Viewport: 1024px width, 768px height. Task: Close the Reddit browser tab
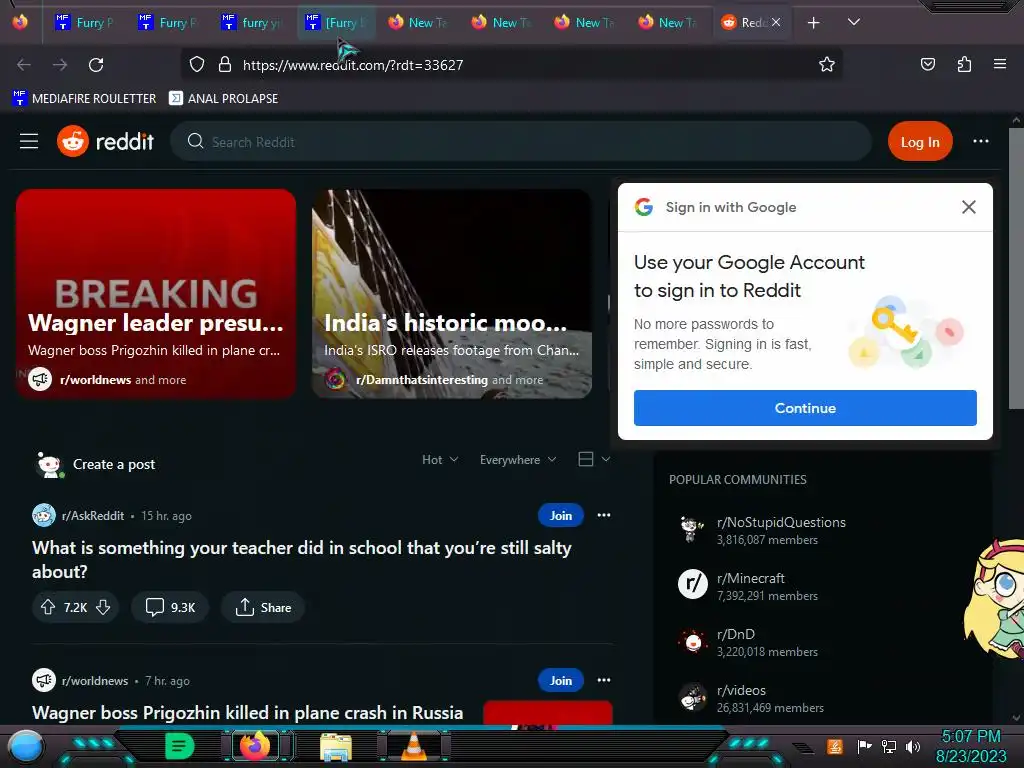[775, 23]
